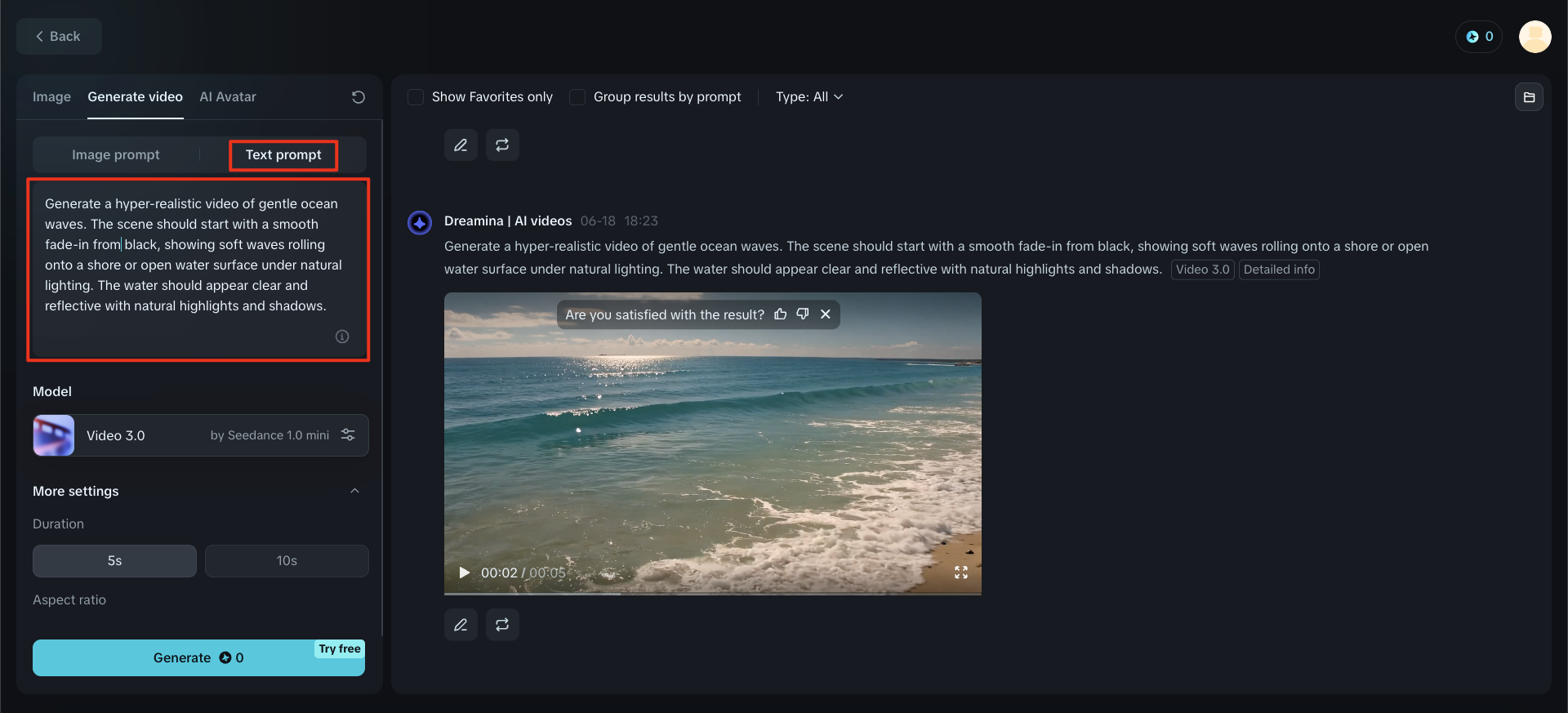Screen dimensions: 1568x713
Task: Collapse the More settings section
Action: (355, 491)
